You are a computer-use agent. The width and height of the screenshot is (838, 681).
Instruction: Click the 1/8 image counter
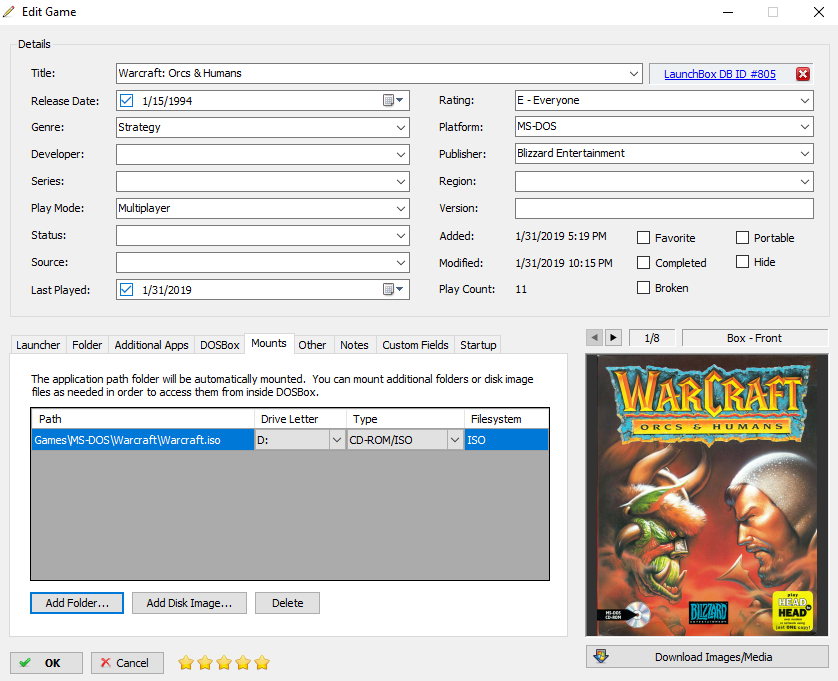[x=652, y=338]
